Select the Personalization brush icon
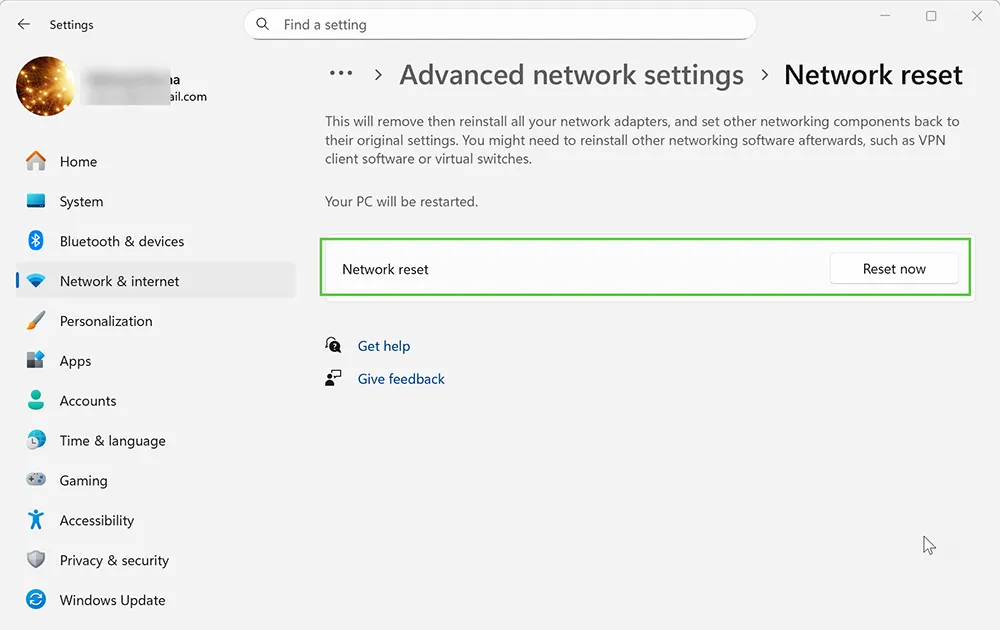 [x=35, y=321]
